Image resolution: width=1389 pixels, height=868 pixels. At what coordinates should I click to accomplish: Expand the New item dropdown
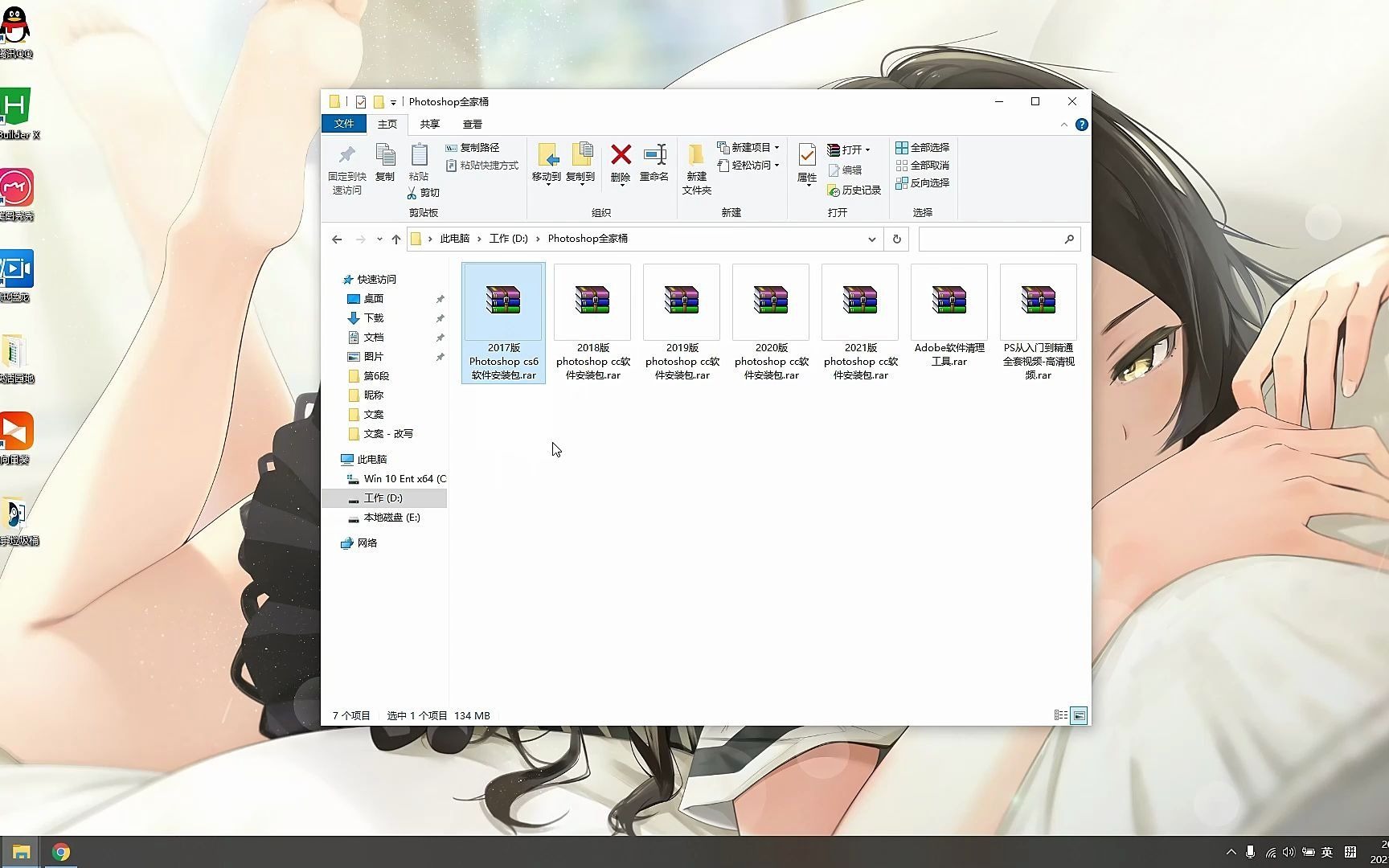pos(776,148)
